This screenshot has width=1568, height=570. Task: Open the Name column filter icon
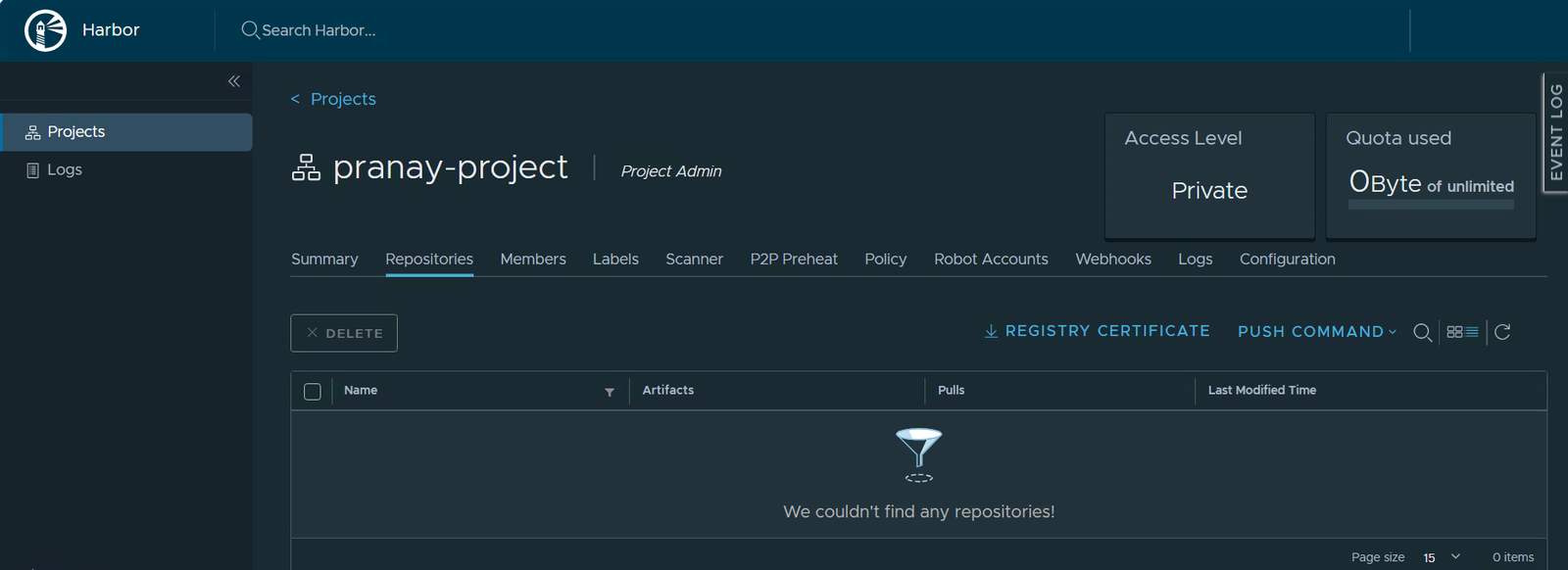(x=610, y=392)
